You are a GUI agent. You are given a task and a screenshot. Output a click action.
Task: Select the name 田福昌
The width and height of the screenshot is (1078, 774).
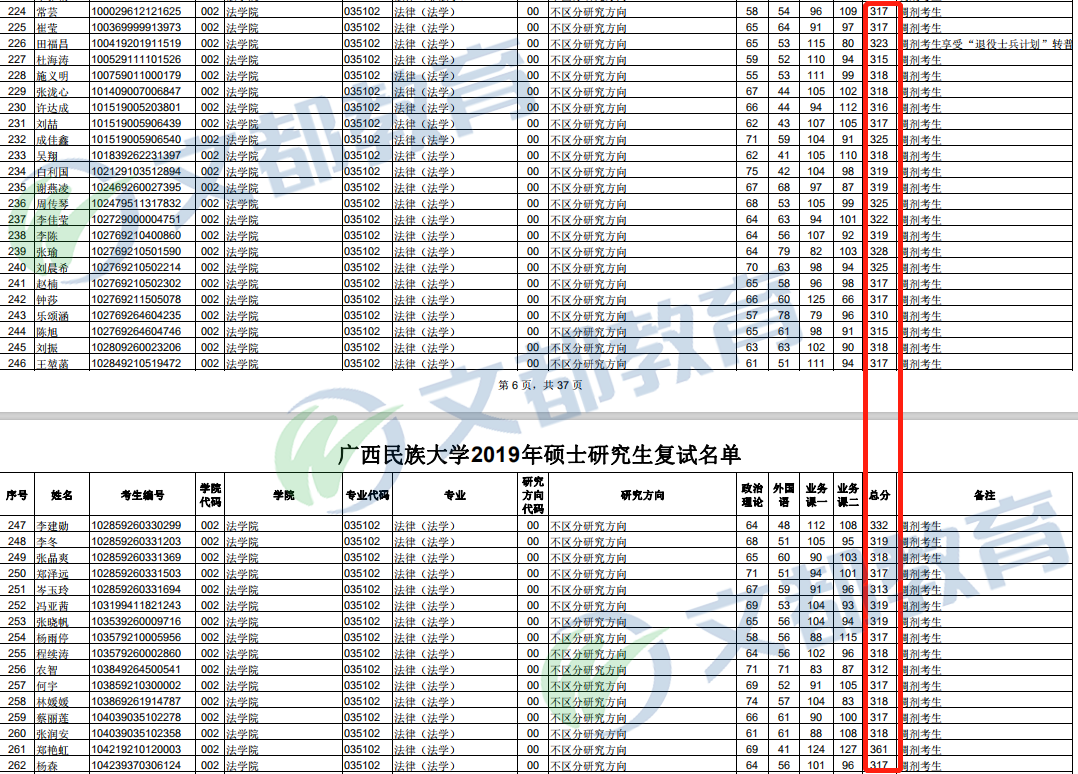(x=52, y=43)
